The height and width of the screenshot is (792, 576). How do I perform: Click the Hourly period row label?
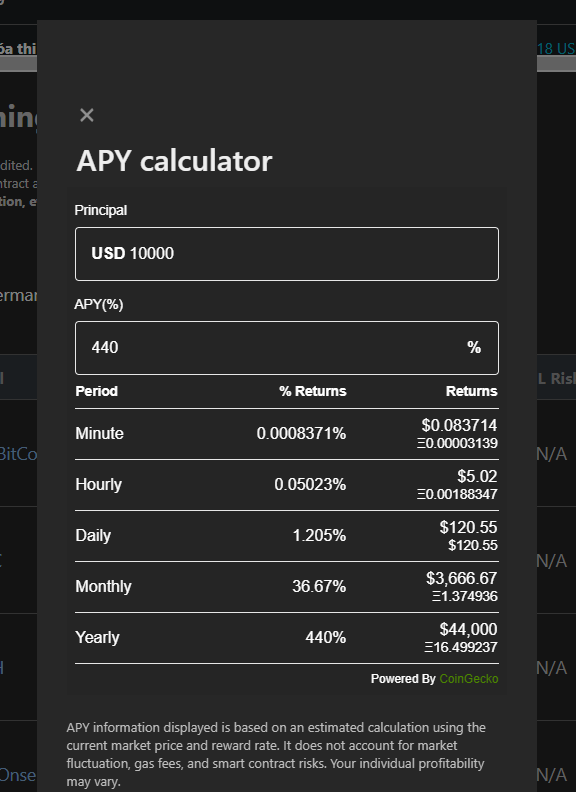pos(99,484)
